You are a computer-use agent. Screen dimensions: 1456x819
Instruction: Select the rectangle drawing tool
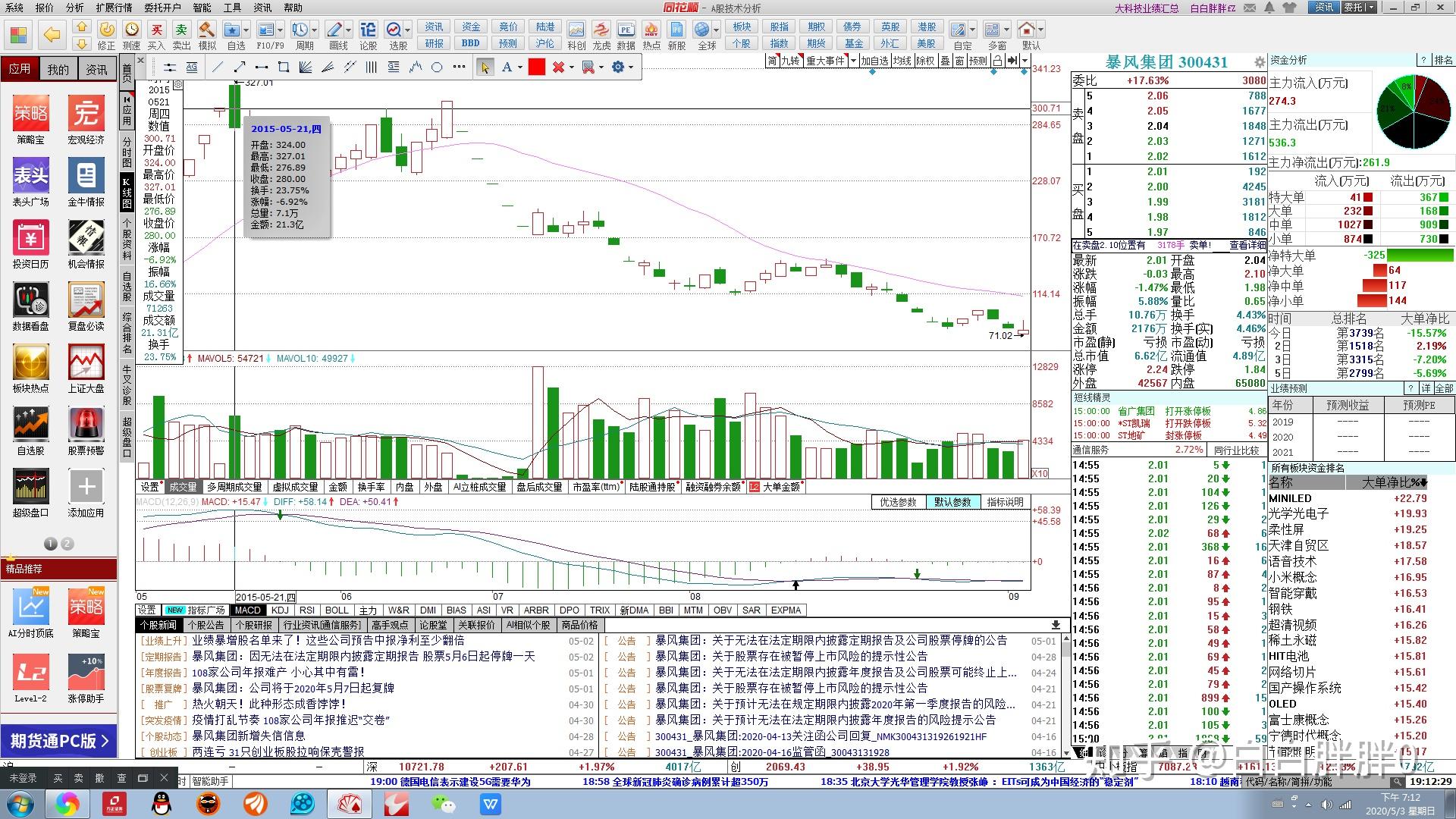coord(284,67)
